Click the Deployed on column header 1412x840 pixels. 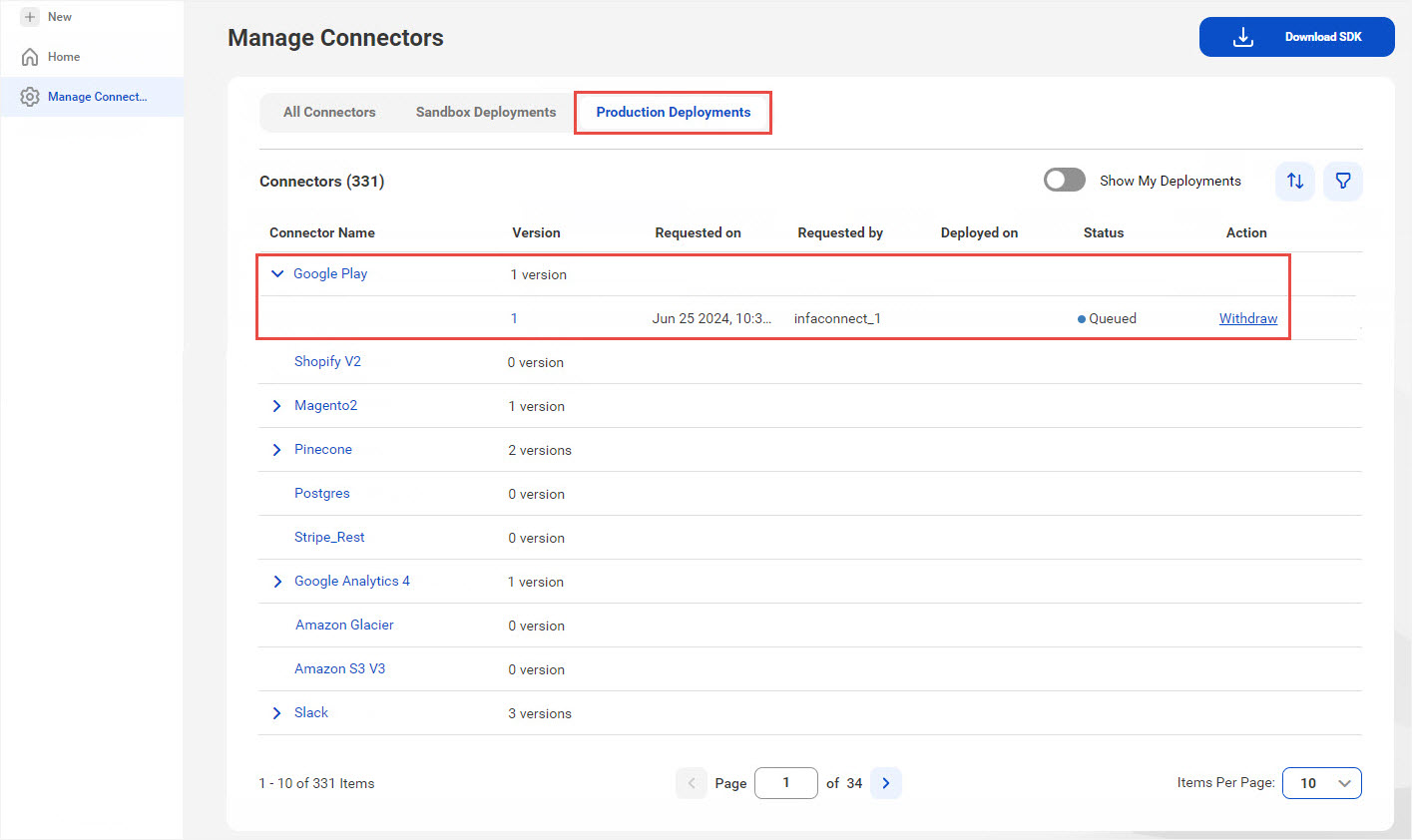coord(979,232)
